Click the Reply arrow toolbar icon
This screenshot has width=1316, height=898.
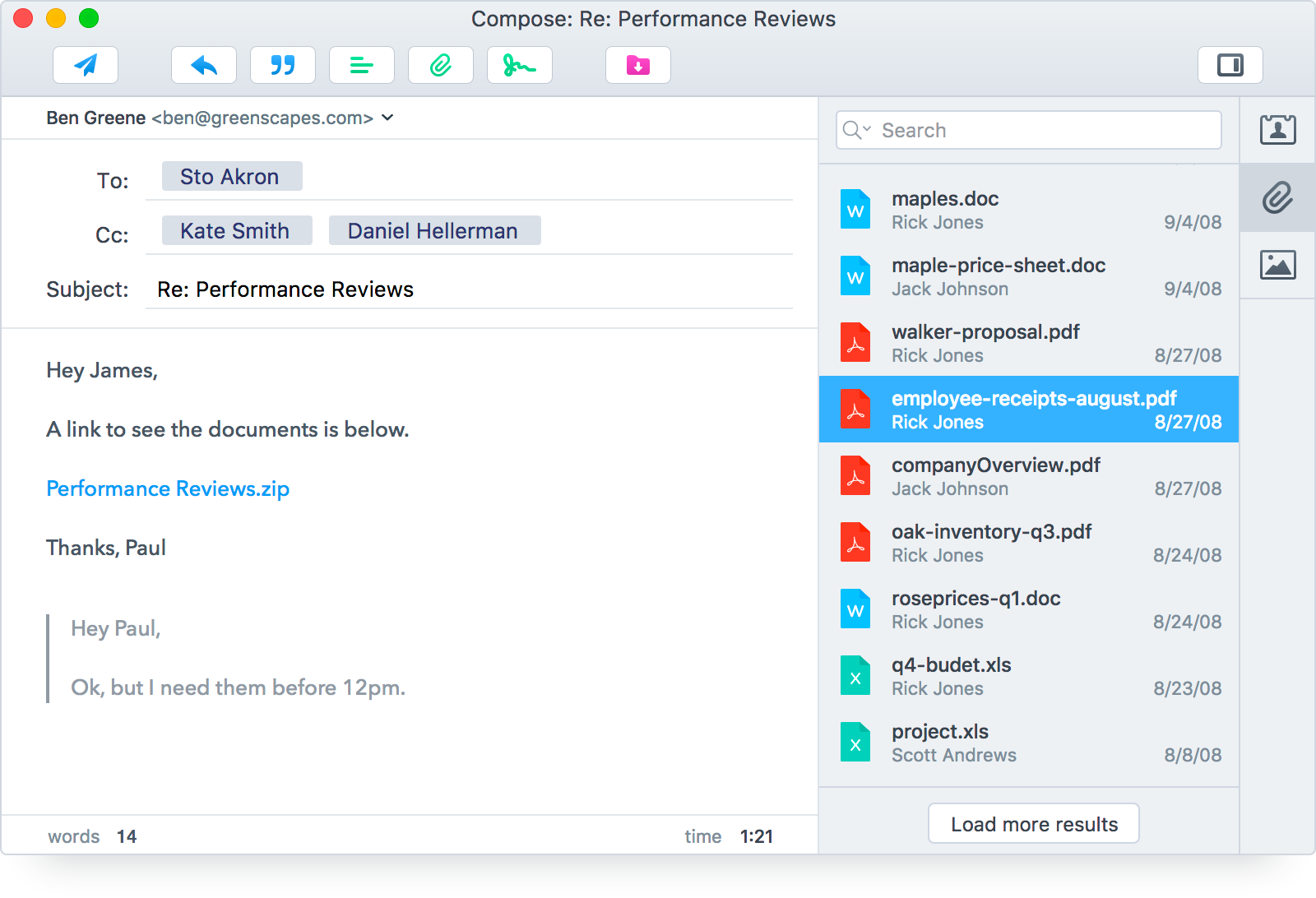click(204, 65)
